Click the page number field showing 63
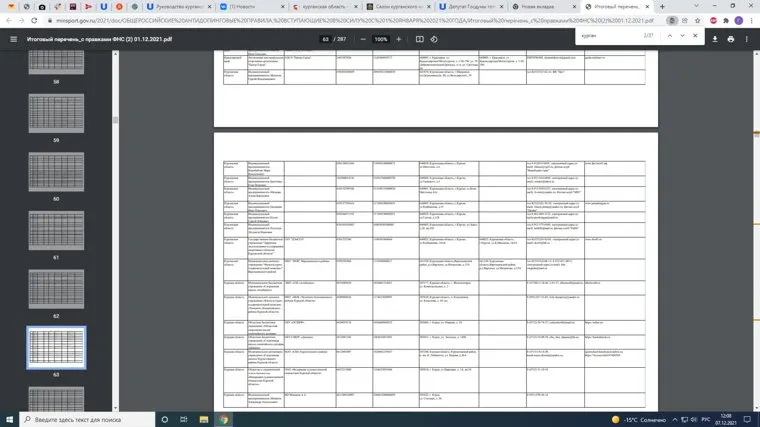Image resolution: width=760 pixels, height=427 pixels. click(x=326, y=39)
